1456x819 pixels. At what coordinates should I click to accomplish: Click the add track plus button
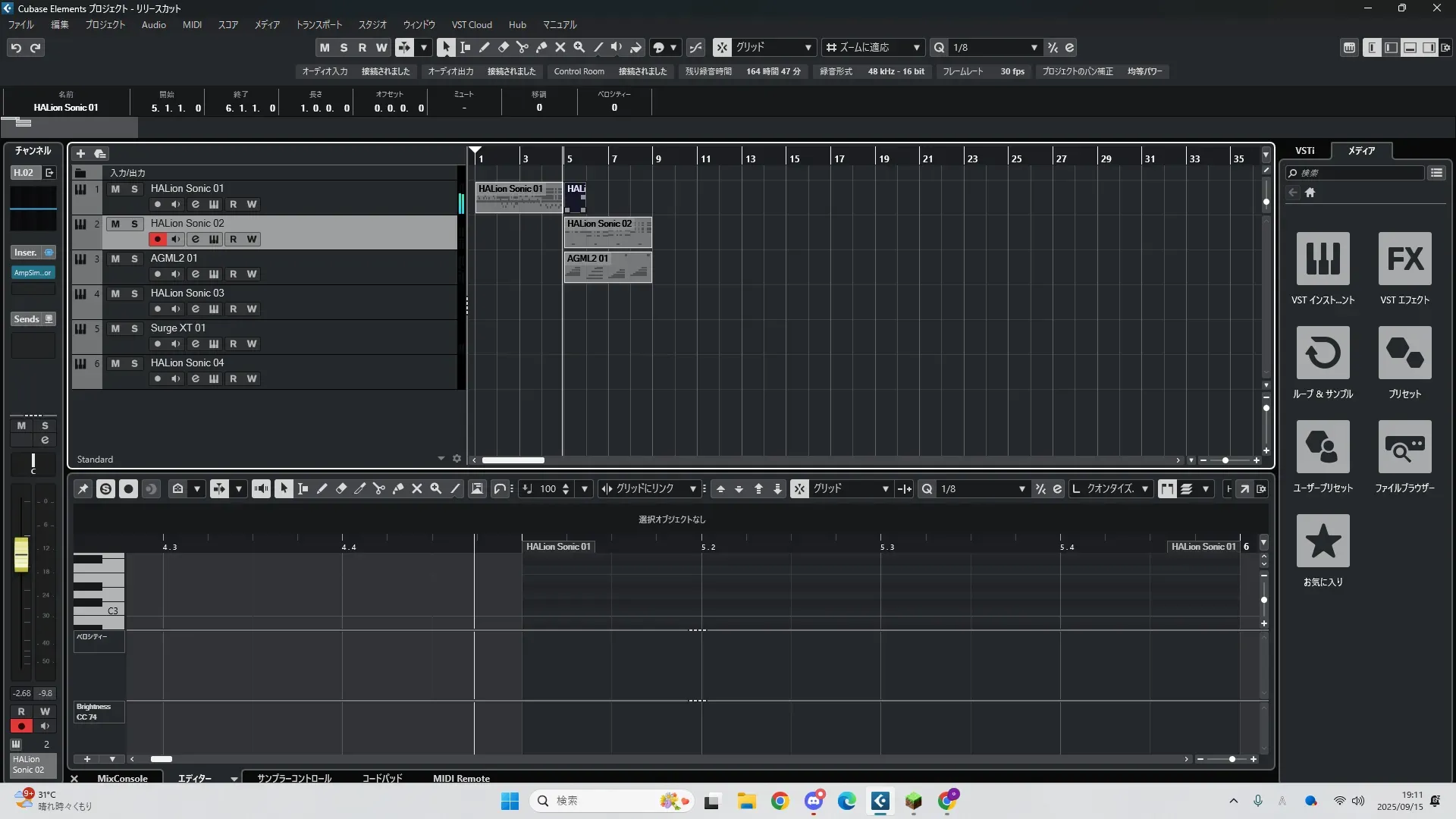pos(80,153)
